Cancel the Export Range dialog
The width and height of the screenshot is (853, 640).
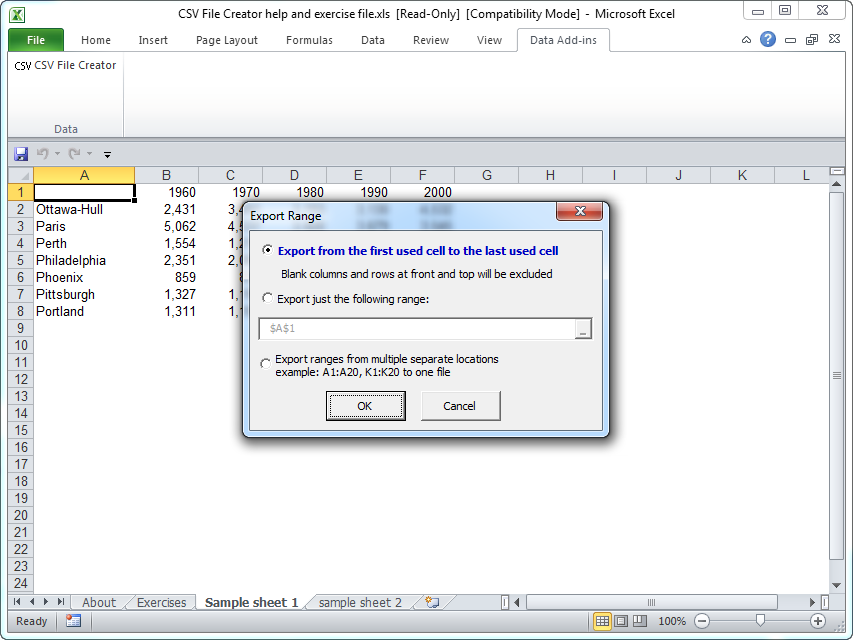tap(460, 406)
